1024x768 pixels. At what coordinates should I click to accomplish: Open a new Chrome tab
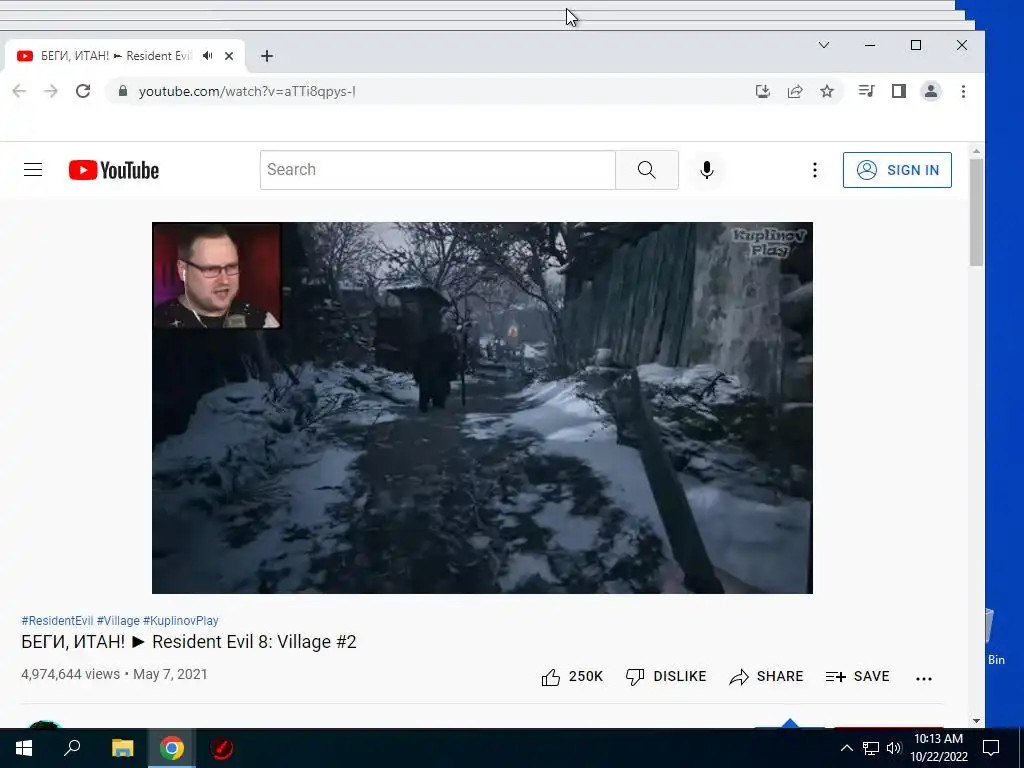tap(266, 56)
